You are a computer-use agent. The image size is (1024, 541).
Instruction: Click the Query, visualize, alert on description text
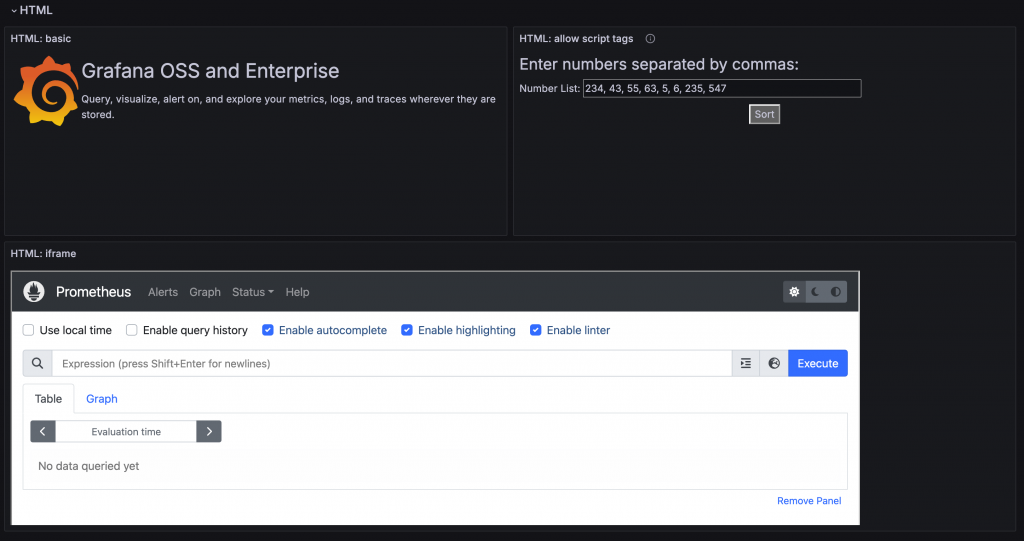[x=288, y=107]
